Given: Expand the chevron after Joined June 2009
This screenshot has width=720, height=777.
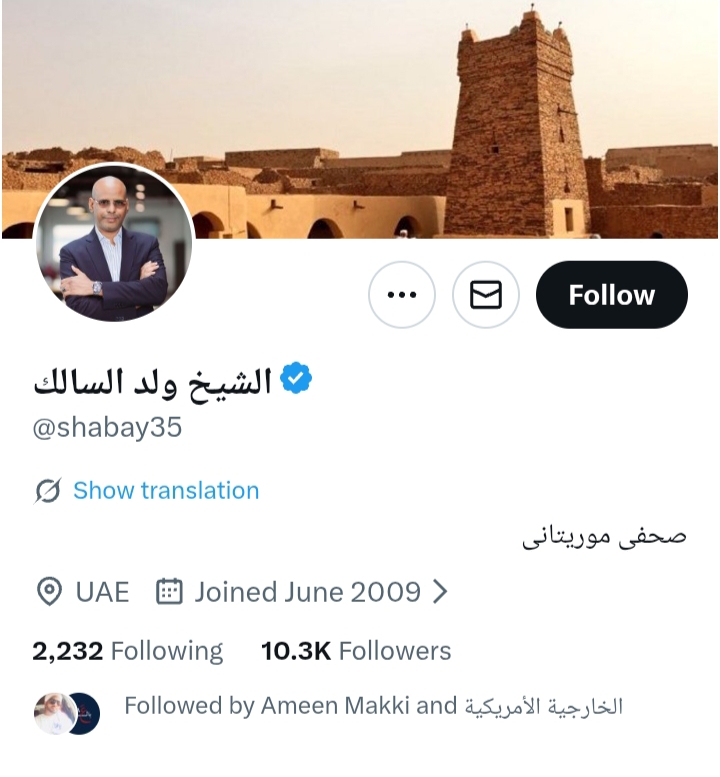Looking at the screenshot, I should point(439,592).
